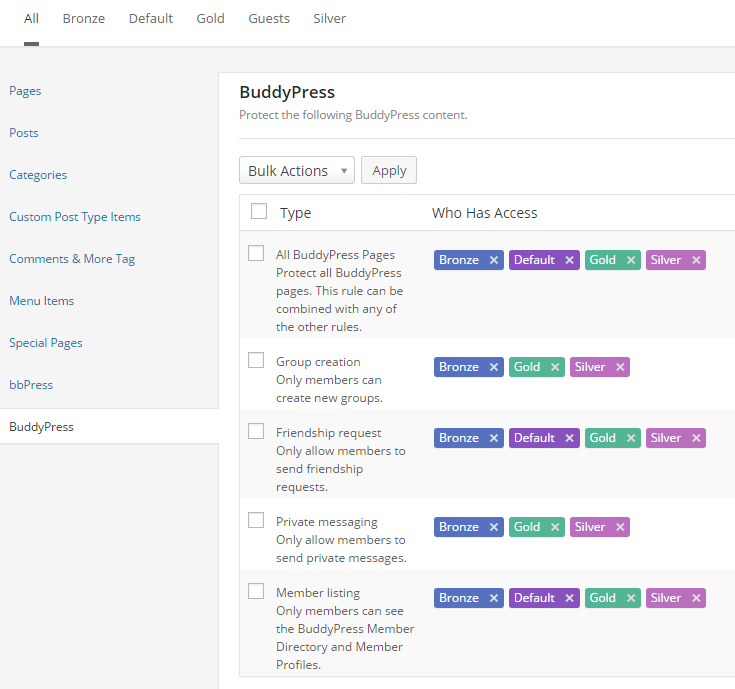Check the Private messaging checkbox

[256, 520]
